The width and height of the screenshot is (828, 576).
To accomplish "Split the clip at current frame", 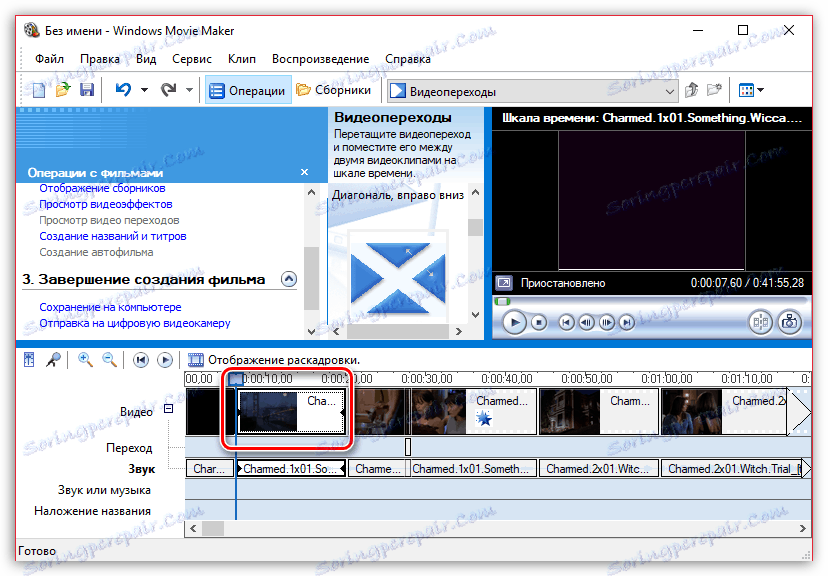I will pos(761,322).
